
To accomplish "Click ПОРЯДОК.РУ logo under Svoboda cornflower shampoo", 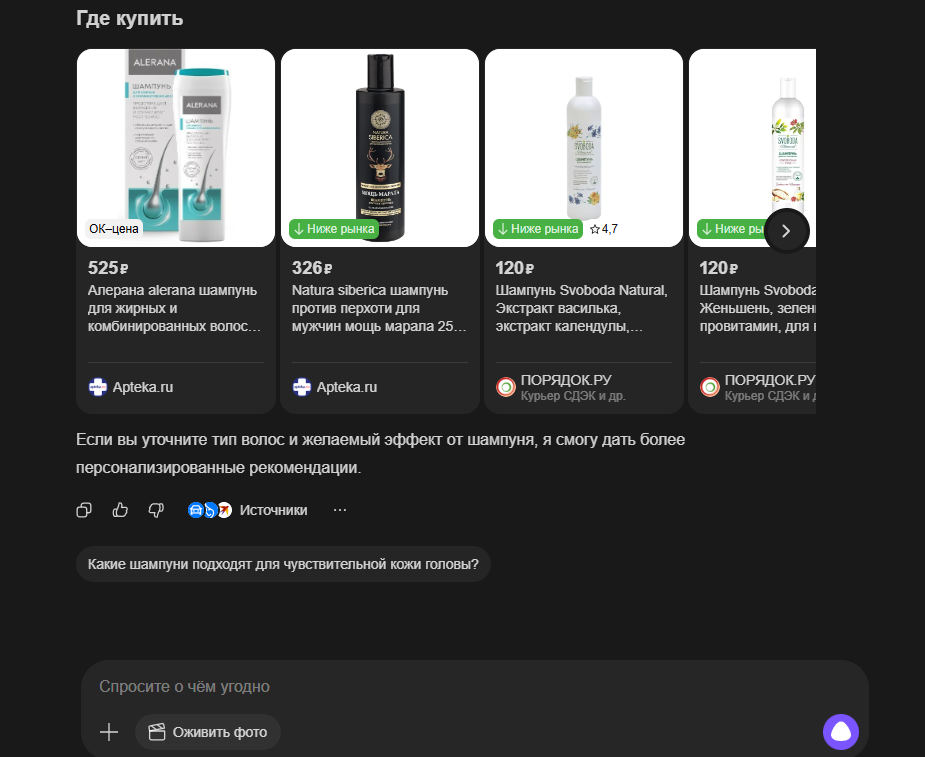I will click(506, 387).
